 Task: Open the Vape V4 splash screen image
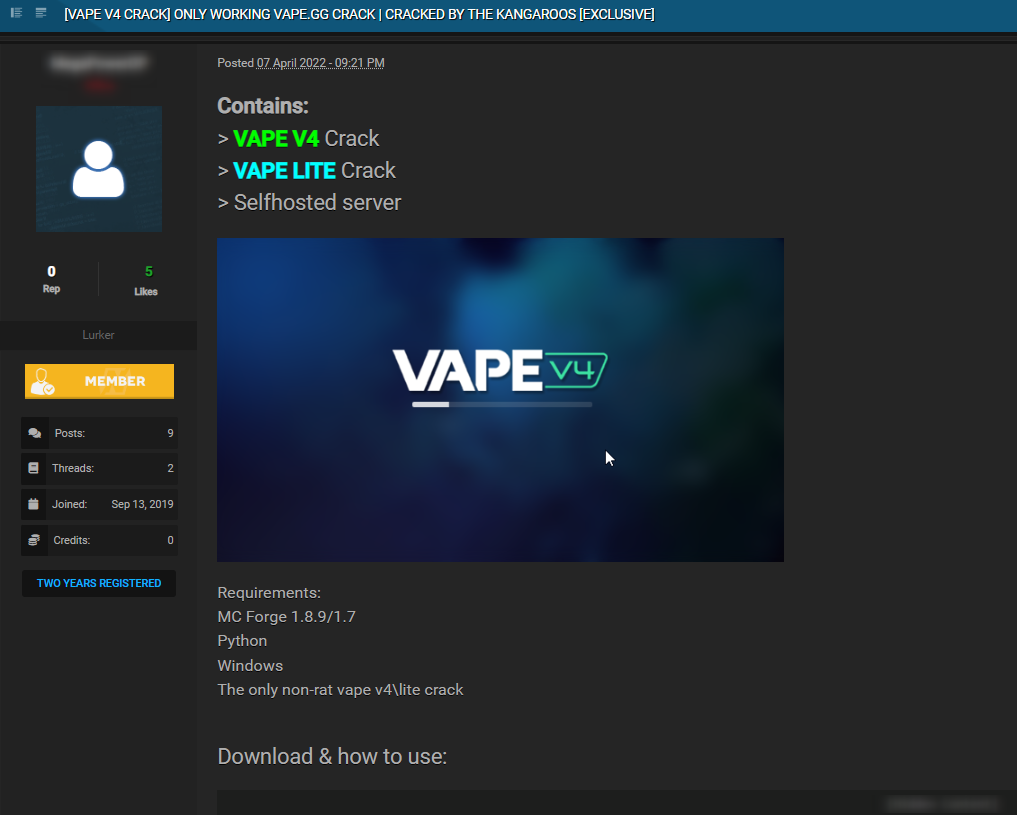(x=501, y=399)
